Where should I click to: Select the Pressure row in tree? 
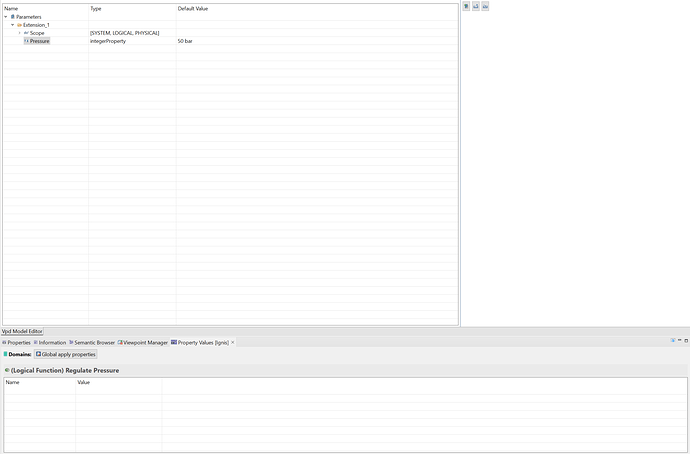point(39,41)
